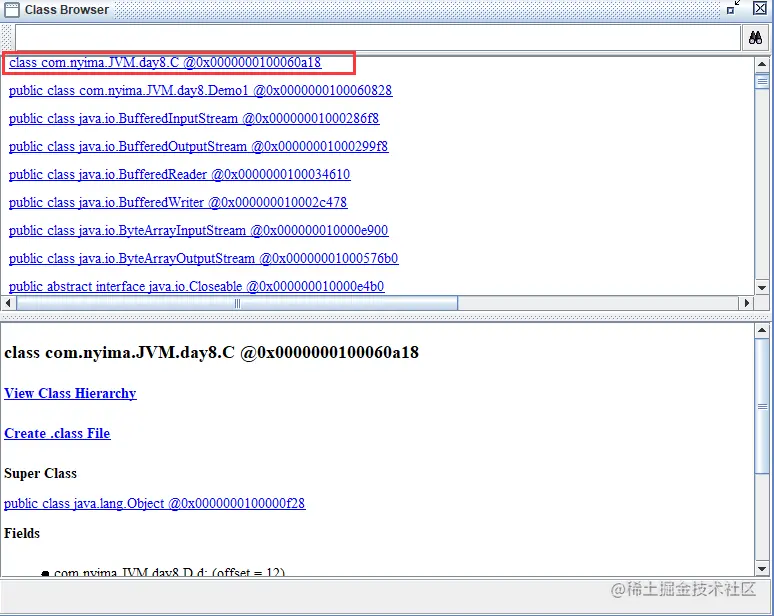Click horizontal scrollbar right arrow
Screen dimensions: 774x616
point(746,303)
